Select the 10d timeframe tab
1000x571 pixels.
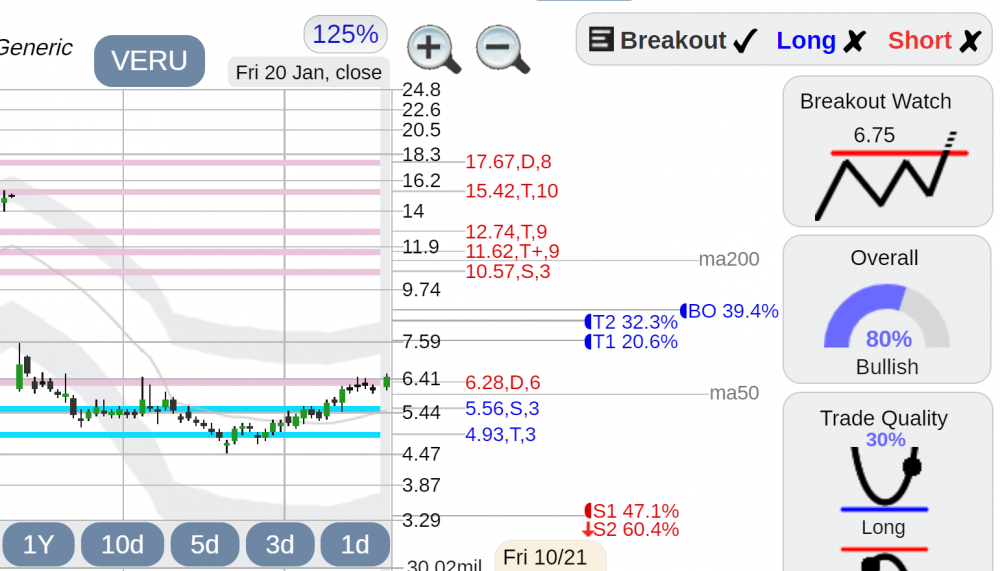[122, 544]
